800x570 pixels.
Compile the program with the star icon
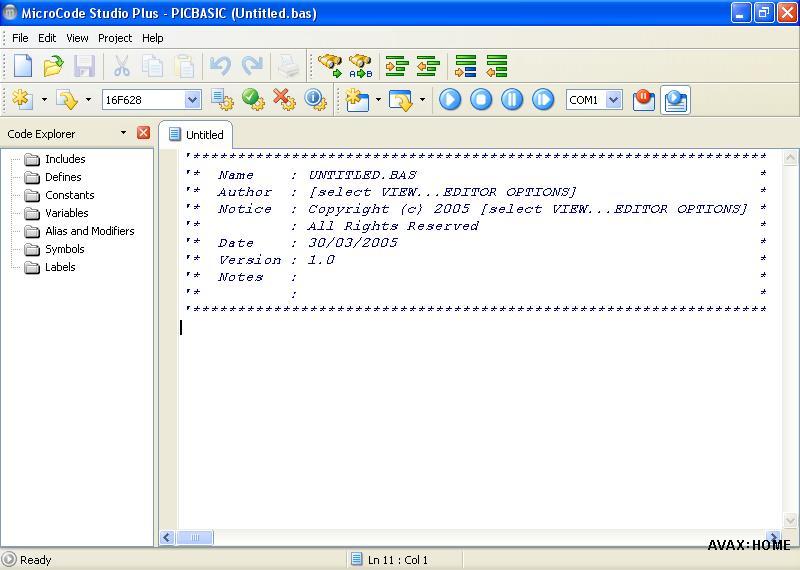coord(23,99)
